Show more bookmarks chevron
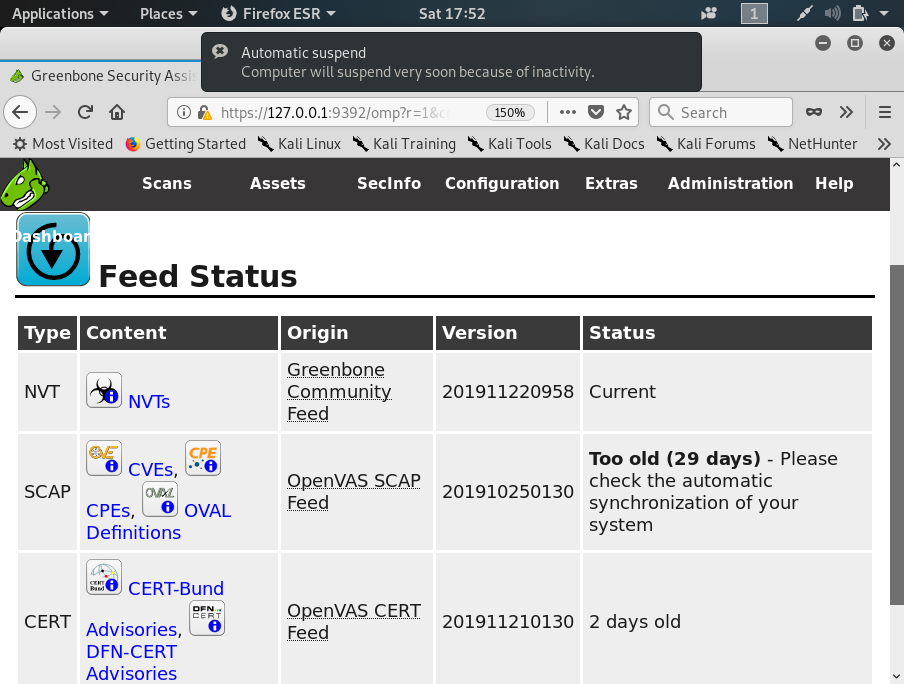Image resolution: width=904 pixels, height=684 pixels. coord(884,144)
